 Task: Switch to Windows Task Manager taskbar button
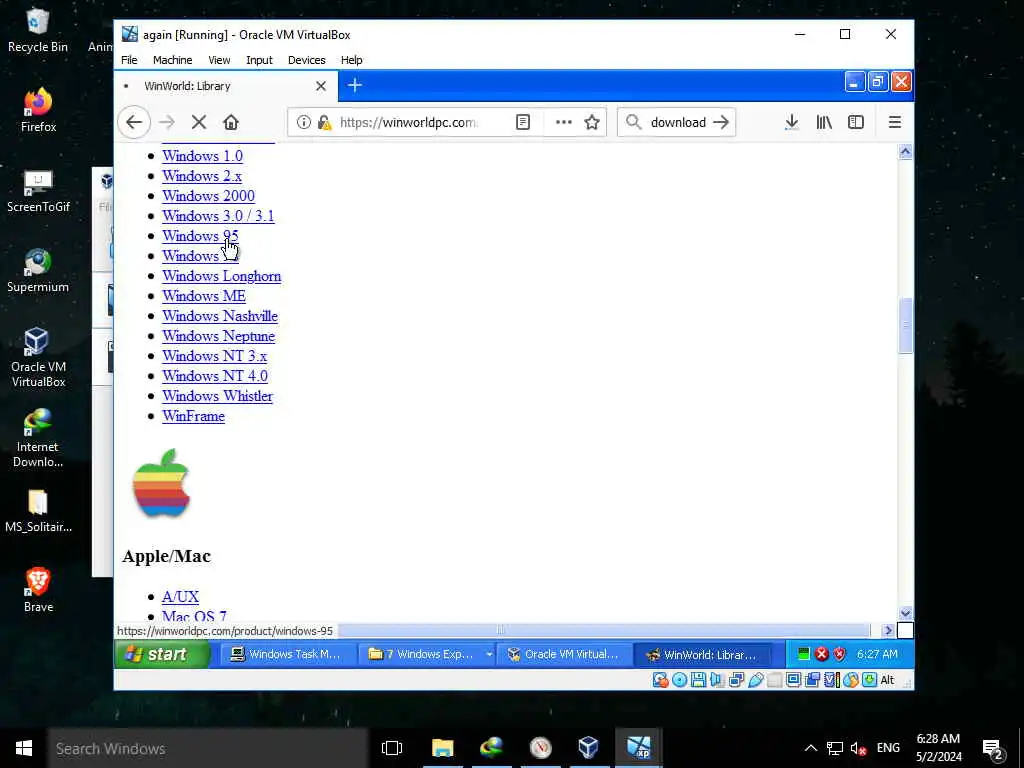(289, 654)
